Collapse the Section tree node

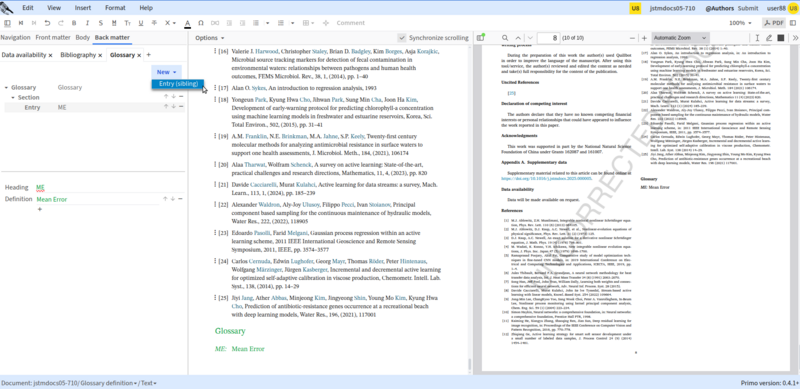click(x=13, y=98)
